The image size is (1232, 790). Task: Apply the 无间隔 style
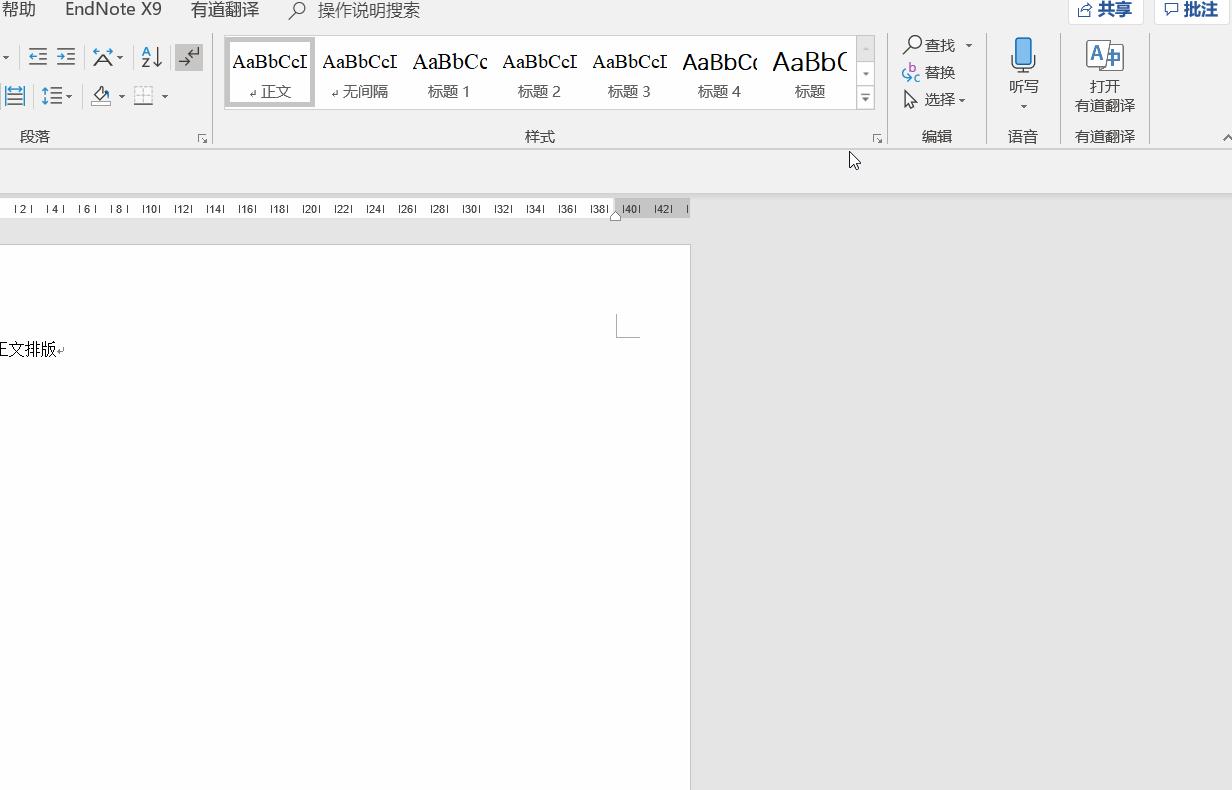coord(360,72)
